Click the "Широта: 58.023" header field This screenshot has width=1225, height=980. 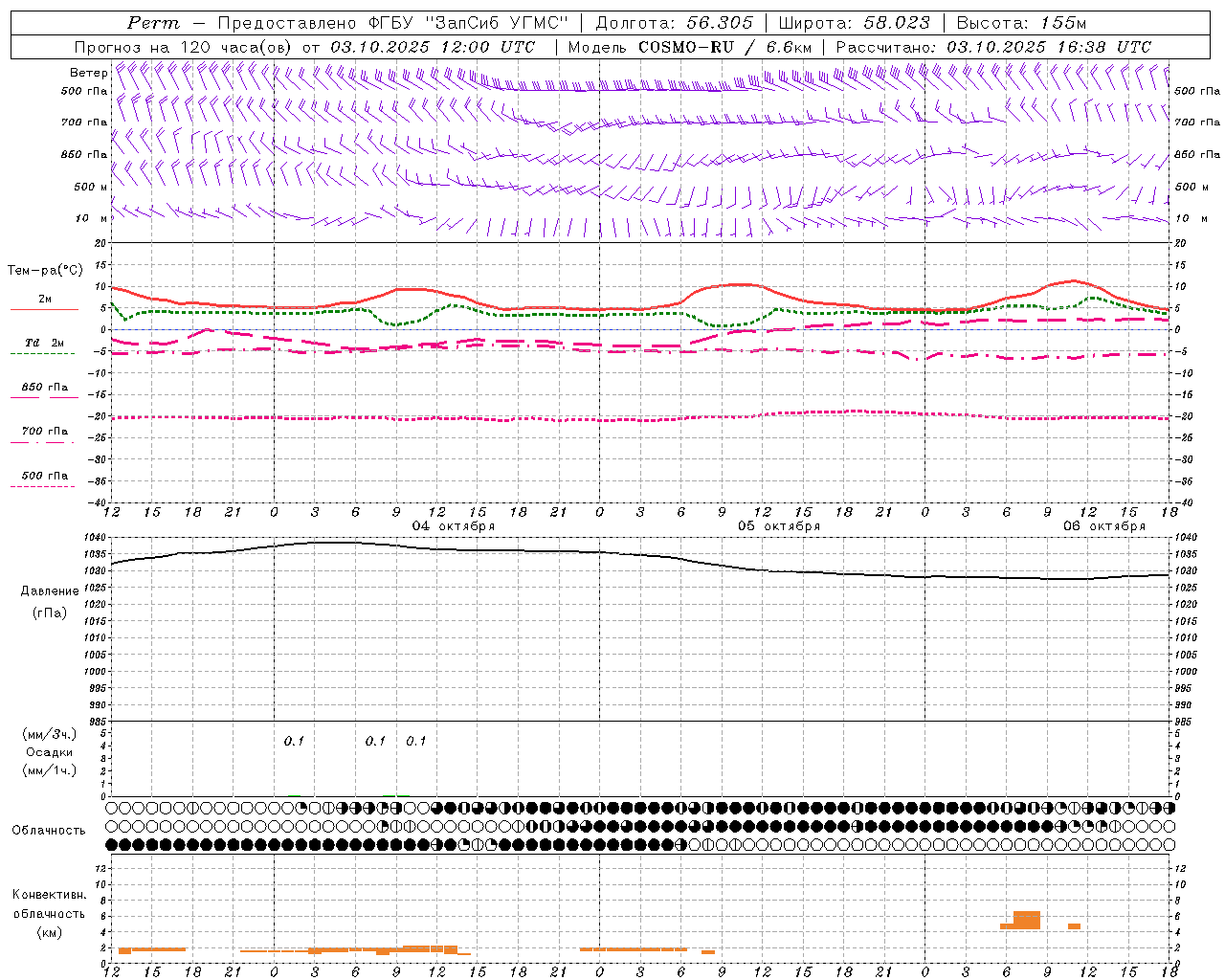pyautogui.click(x=855, y=23)
